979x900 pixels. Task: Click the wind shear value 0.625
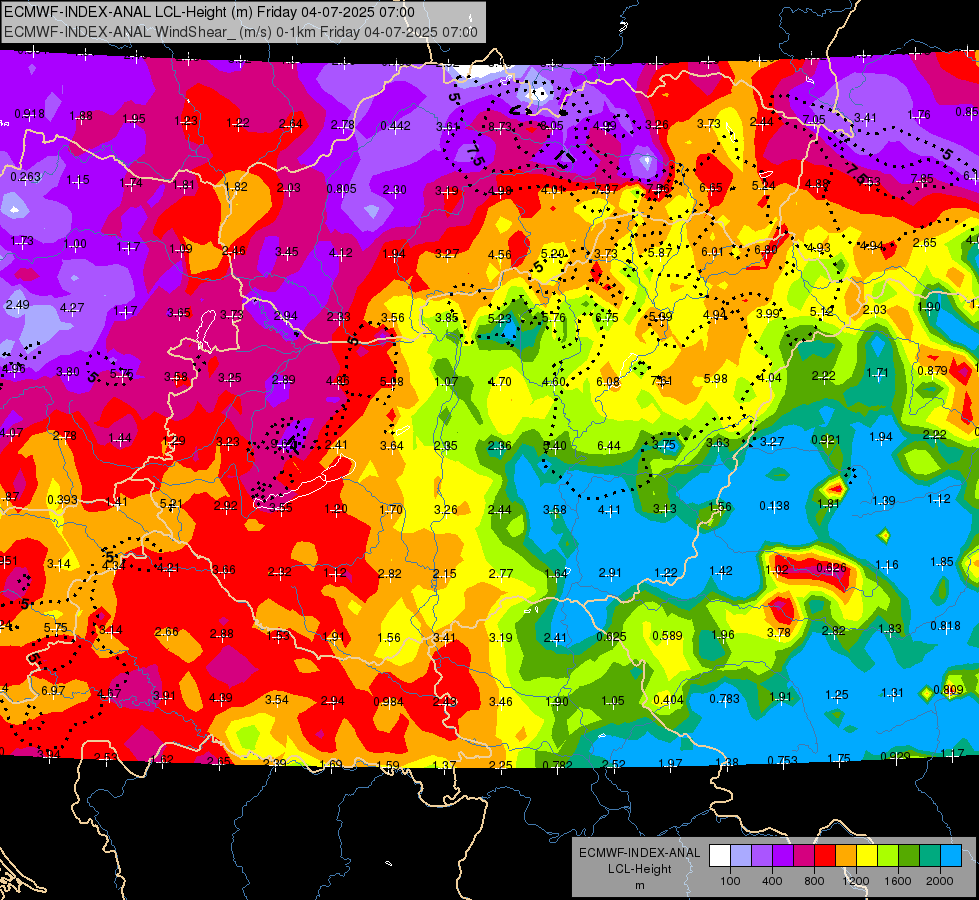click(x=612, y=637)
